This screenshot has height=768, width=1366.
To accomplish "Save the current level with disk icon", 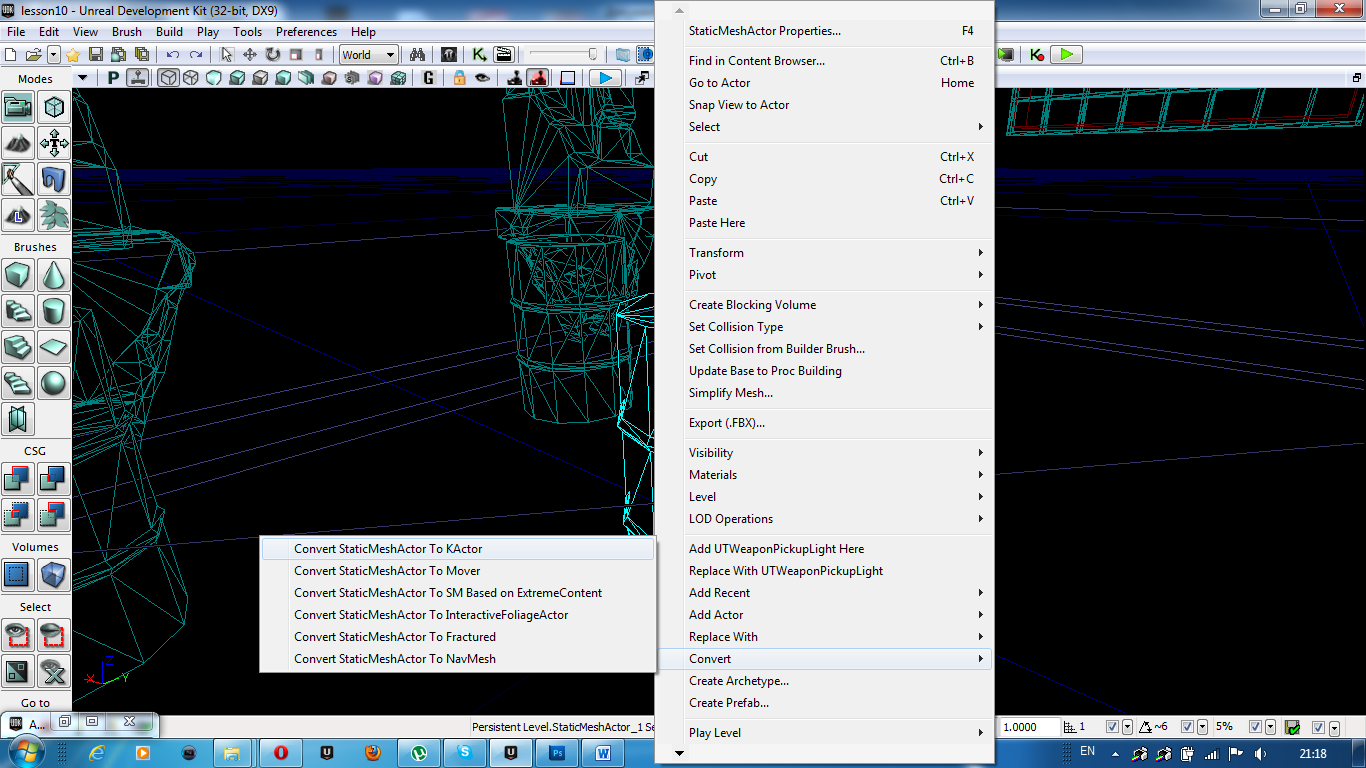I will click(96, 54).
